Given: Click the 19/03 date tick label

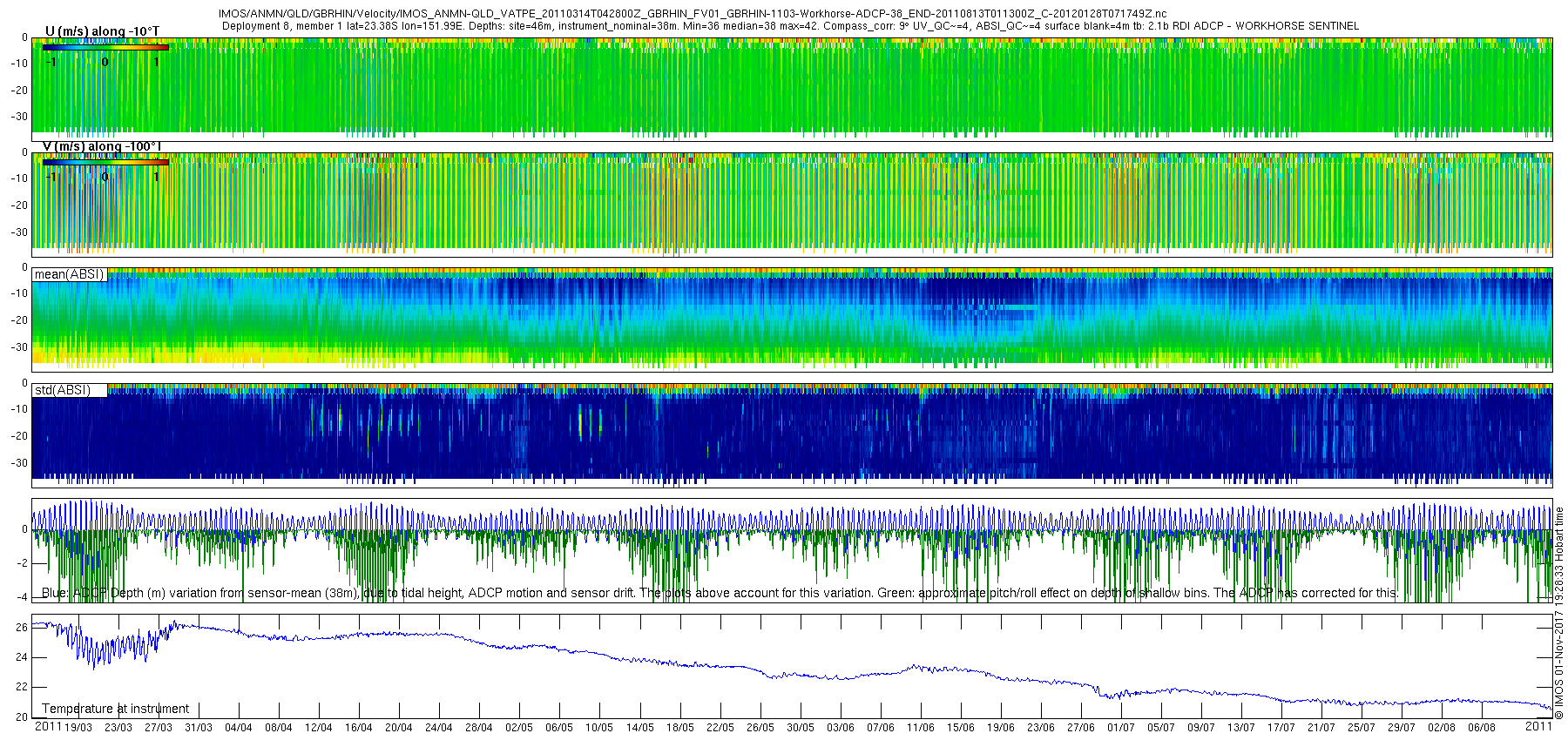Looking at the screenshot, I should click(78, 728).
